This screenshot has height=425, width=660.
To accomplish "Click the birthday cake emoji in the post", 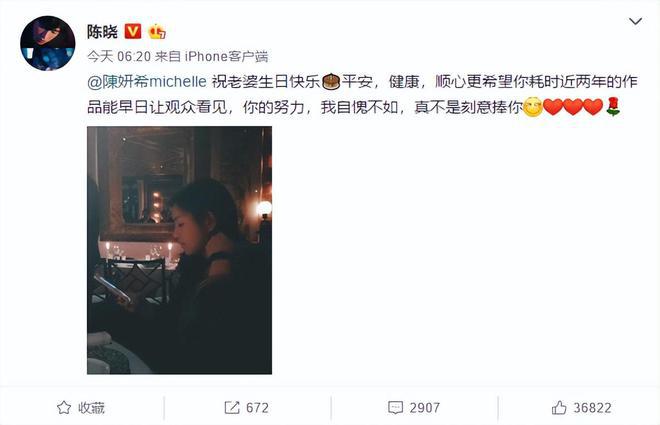I will click(331, 82).
